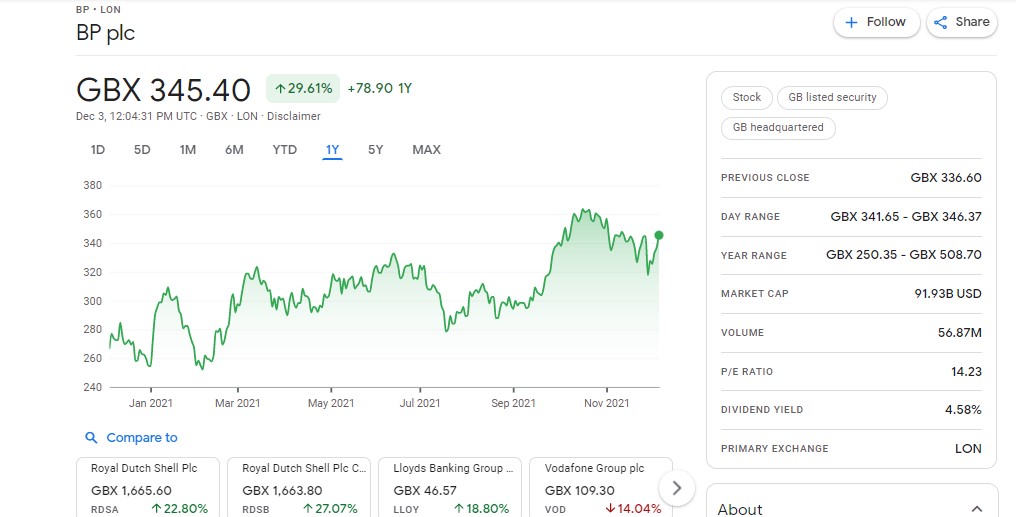Click the MARKET CAP value 91.93B USD
This screenshot has width=1016, height=517.
tap(948, 293)
